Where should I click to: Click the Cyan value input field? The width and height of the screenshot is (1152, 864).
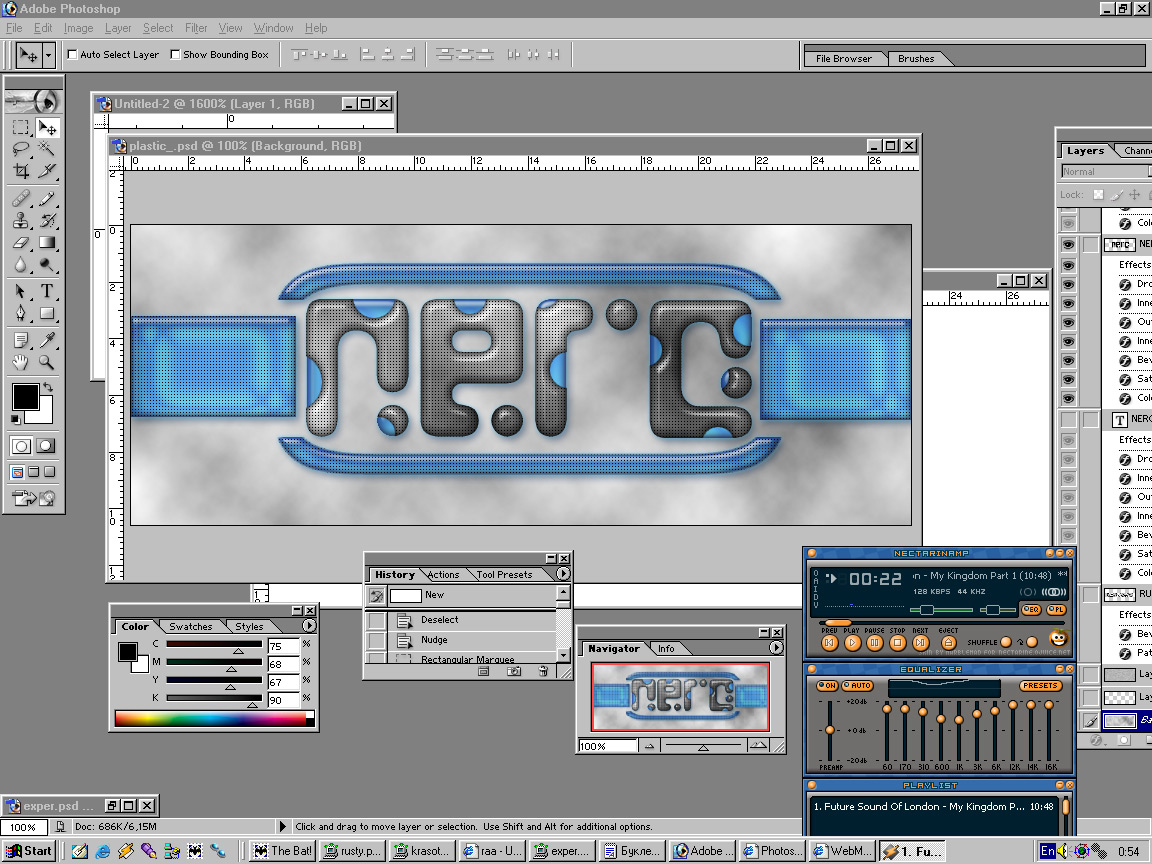pos(284,647)
